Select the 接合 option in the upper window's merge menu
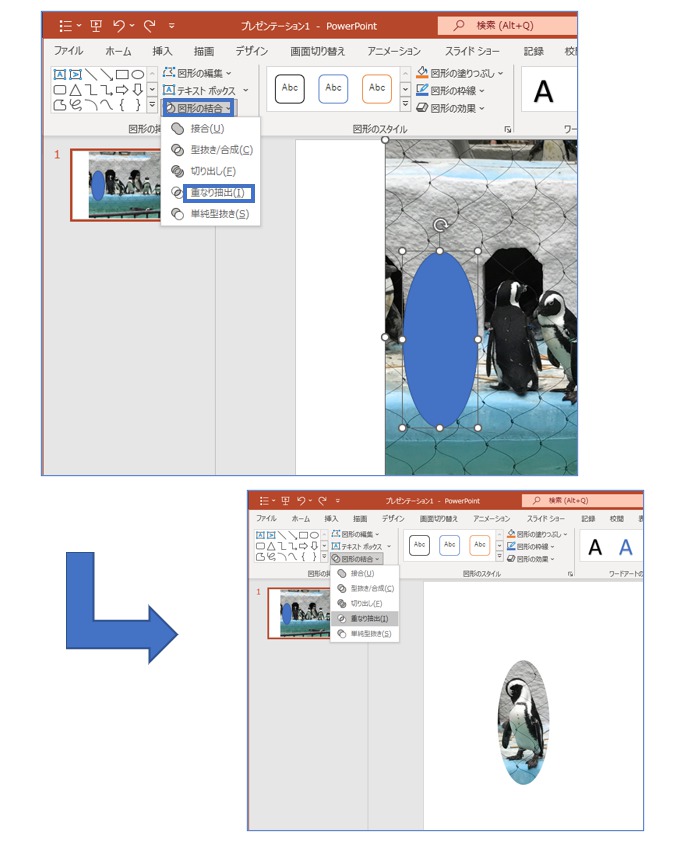 pos(207,129)
